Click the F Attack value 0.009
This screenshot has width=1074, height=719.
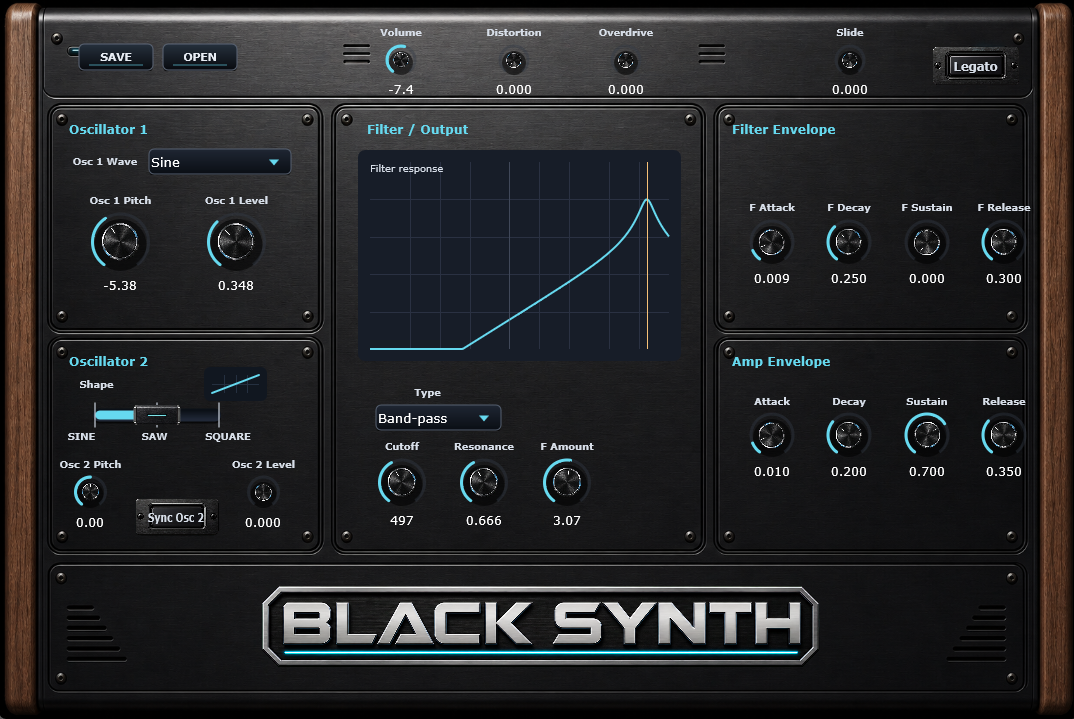click(x=771, y=279)
